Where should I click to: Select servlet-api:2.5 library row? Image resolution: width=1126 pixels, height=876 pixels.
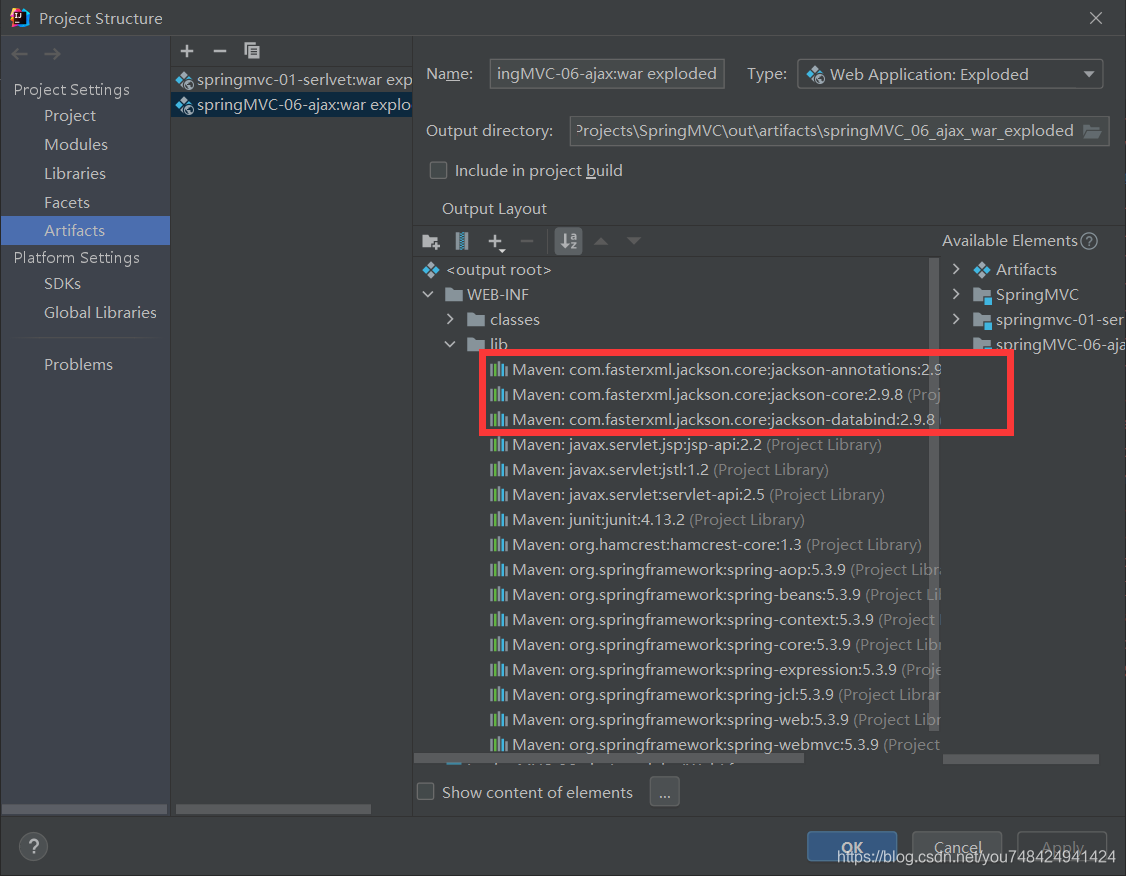click(x=687, y=495)
